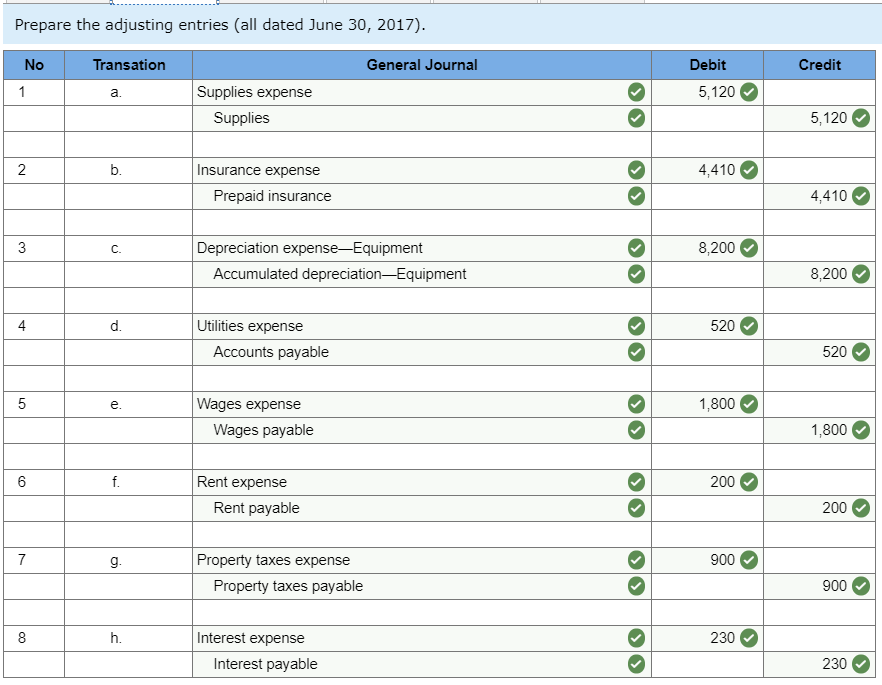Click the No column header

33,65
